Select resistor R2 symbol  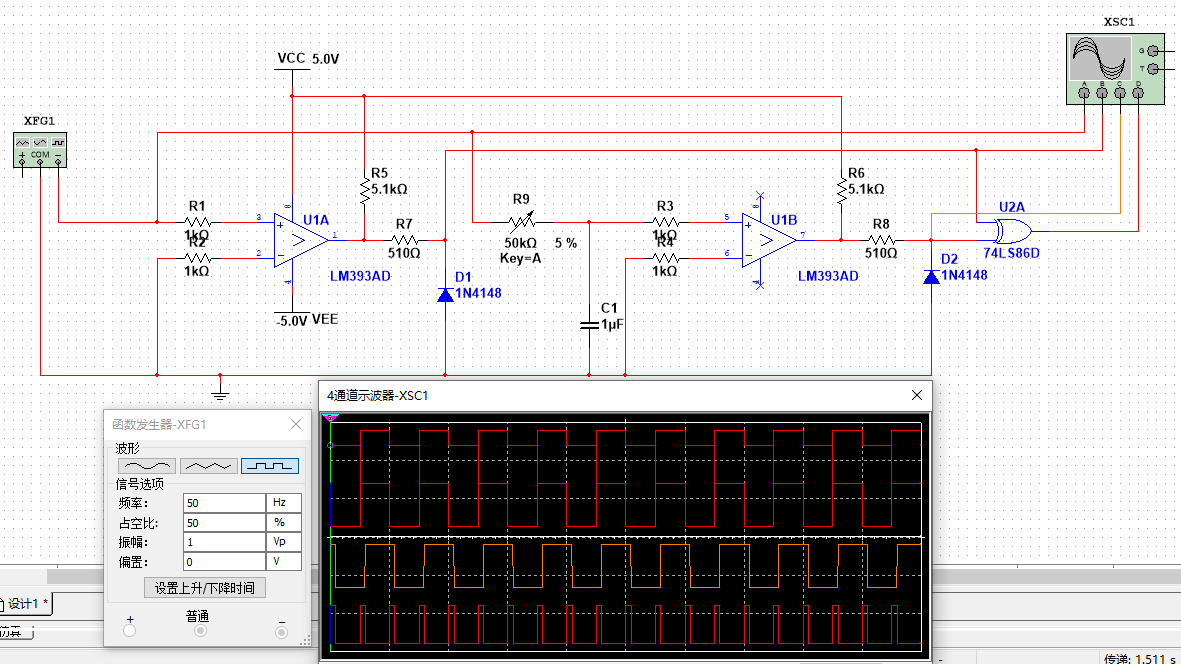pos(197,258)
